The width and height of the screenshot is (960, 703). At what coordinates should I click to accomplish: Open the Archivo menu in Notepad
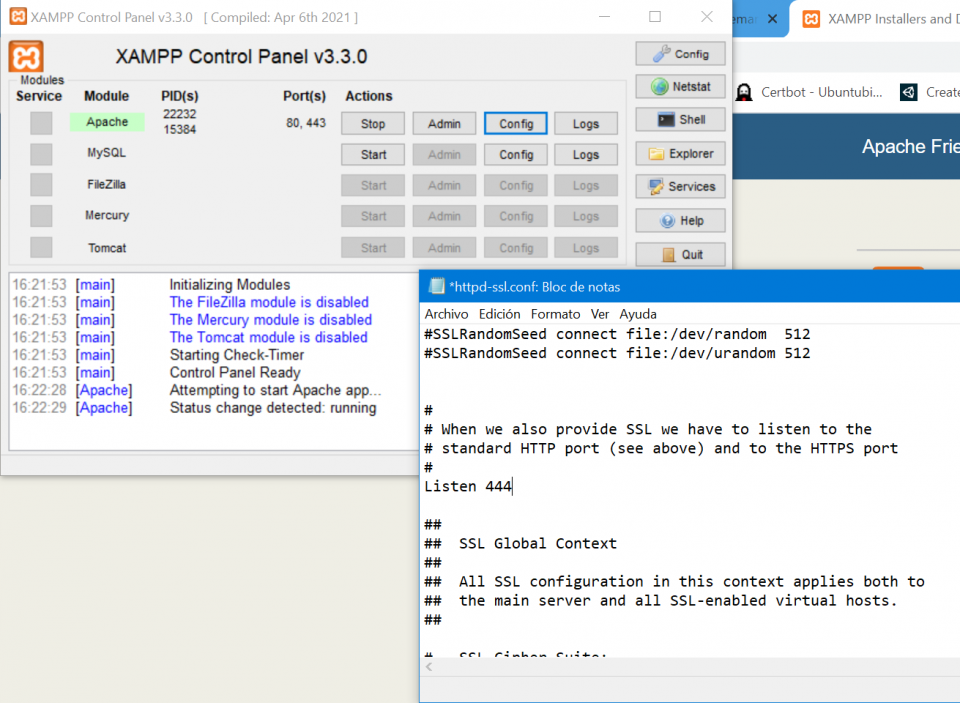pyautogui.click(x=446, y=314)
